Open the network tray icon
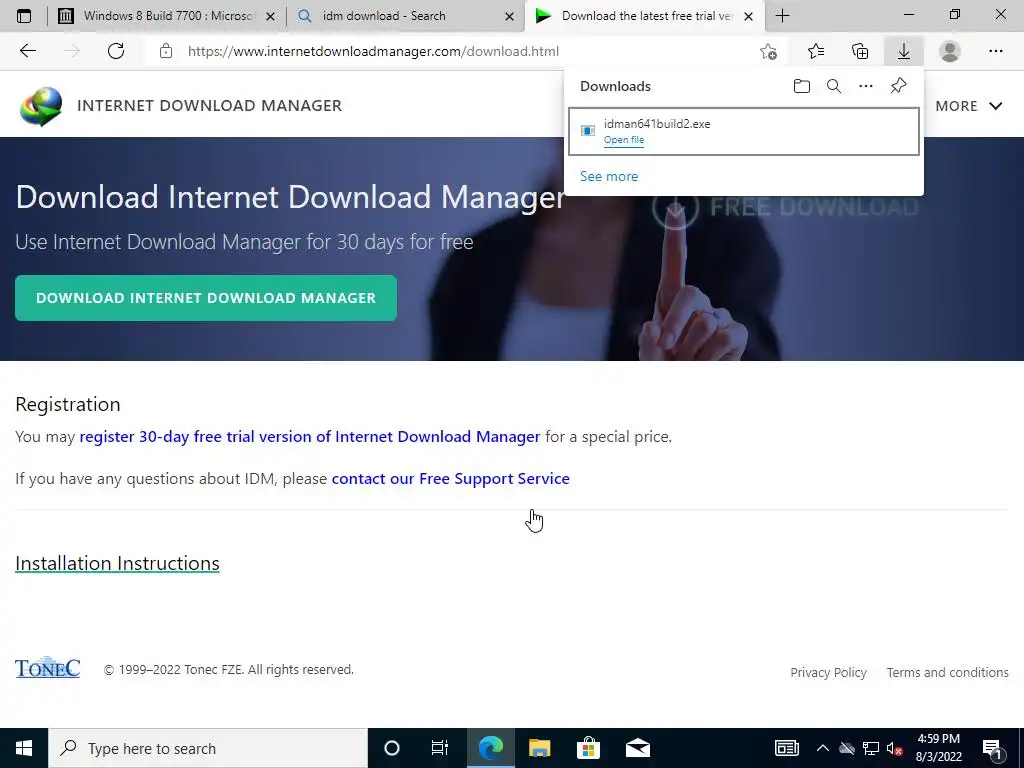Viewport: 1024px width, 768px height. tap(871, 748)
